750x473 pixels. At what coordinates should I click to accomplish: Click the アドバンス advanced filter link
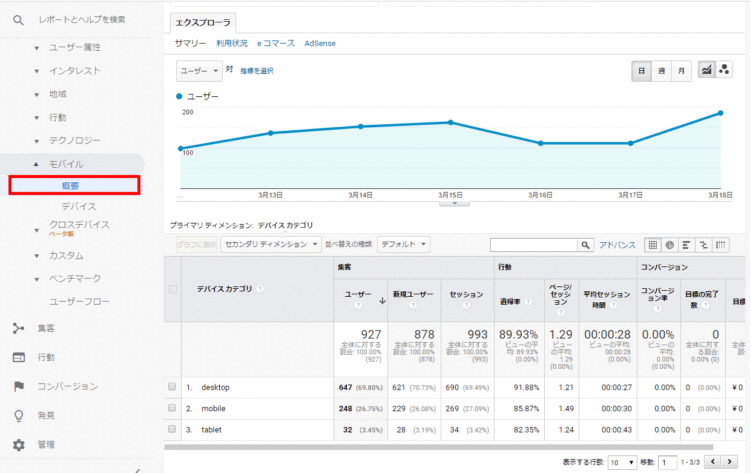click(x=617, y=244)
